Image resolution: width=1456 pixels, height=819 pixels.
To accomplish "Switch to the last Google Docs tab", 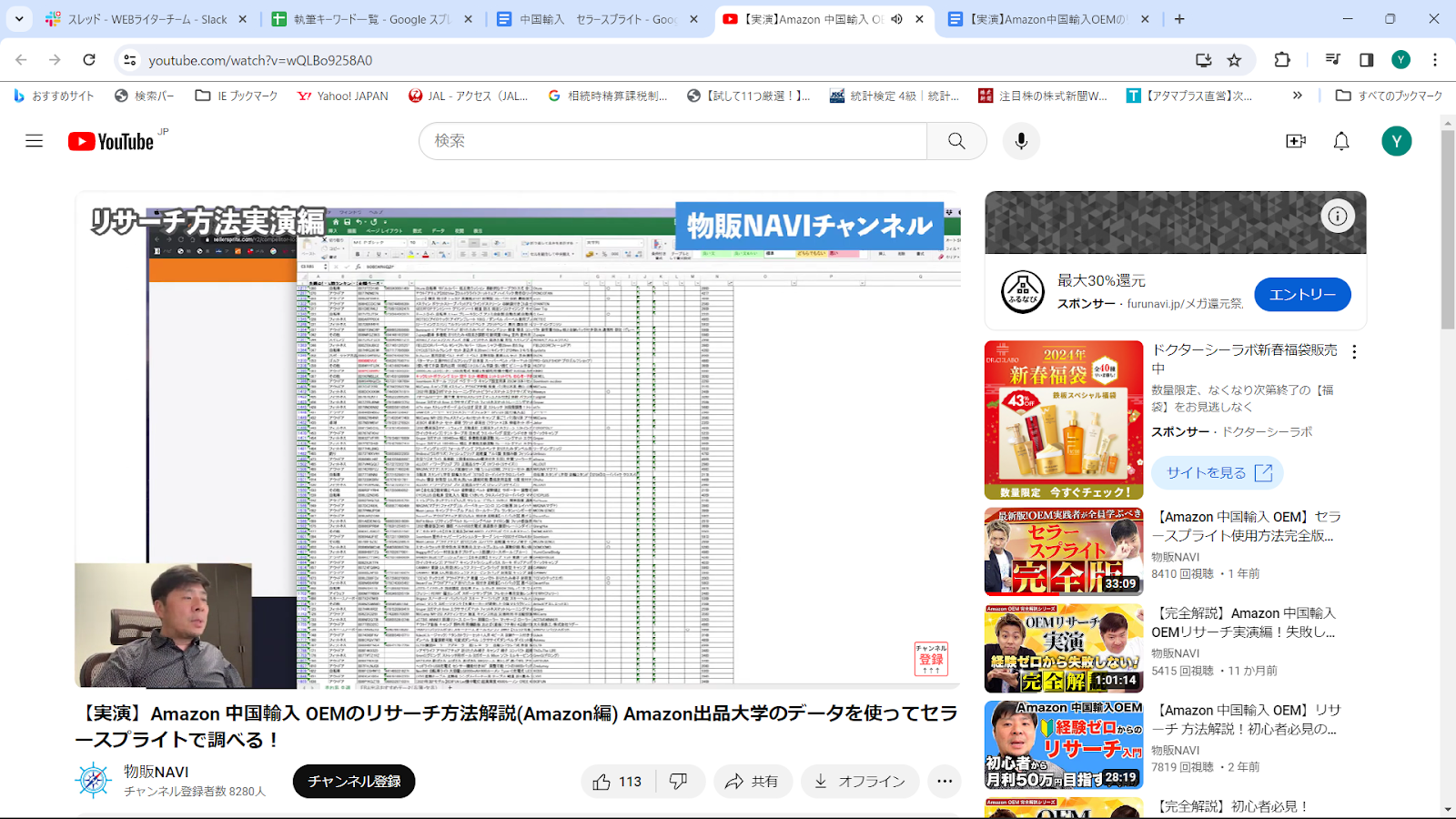I will click(1046, 19).
